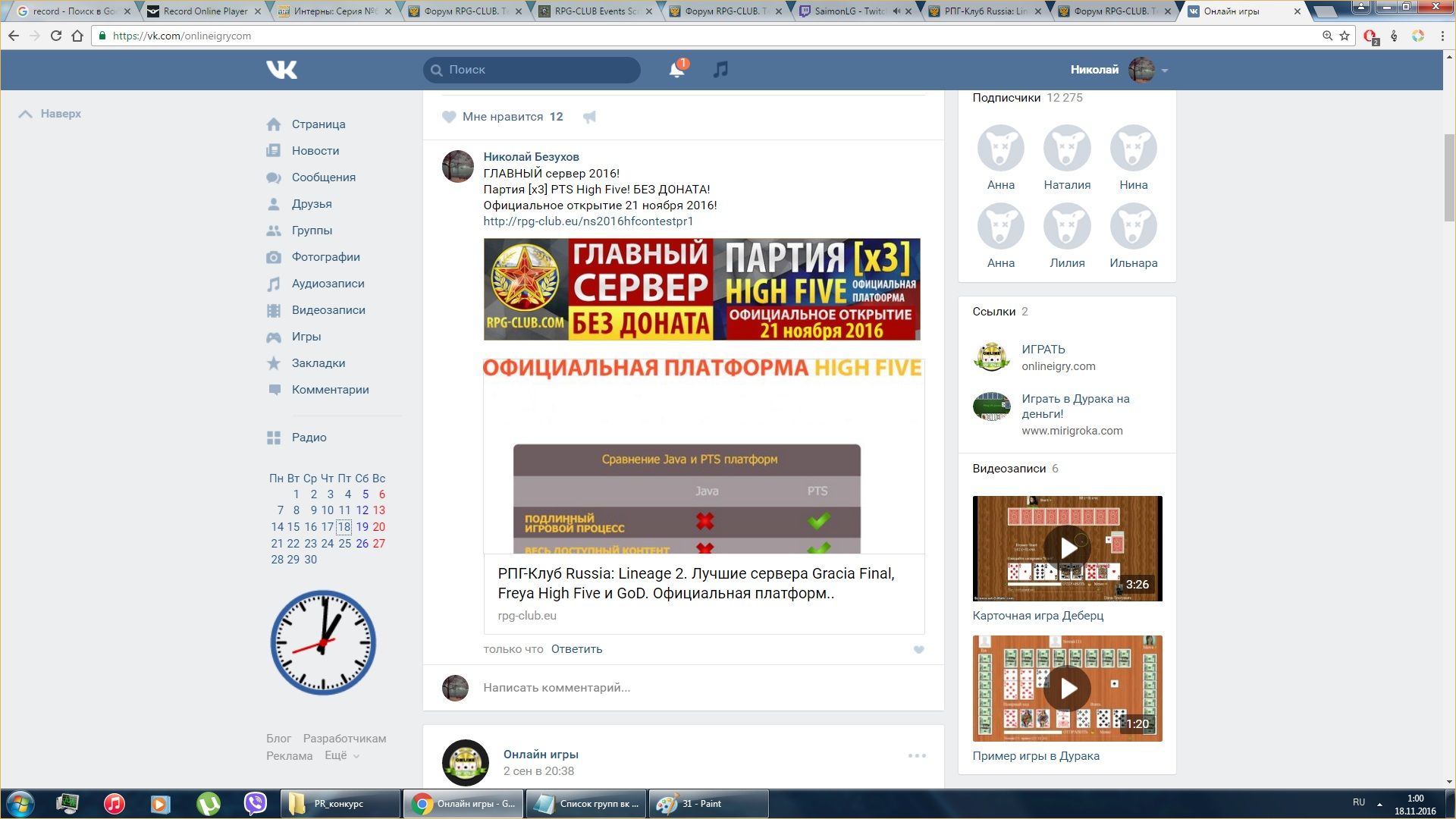The image size is (1456, 819).
Task: Open the rpg-club.eu contest link
Action: click(588, 221)
